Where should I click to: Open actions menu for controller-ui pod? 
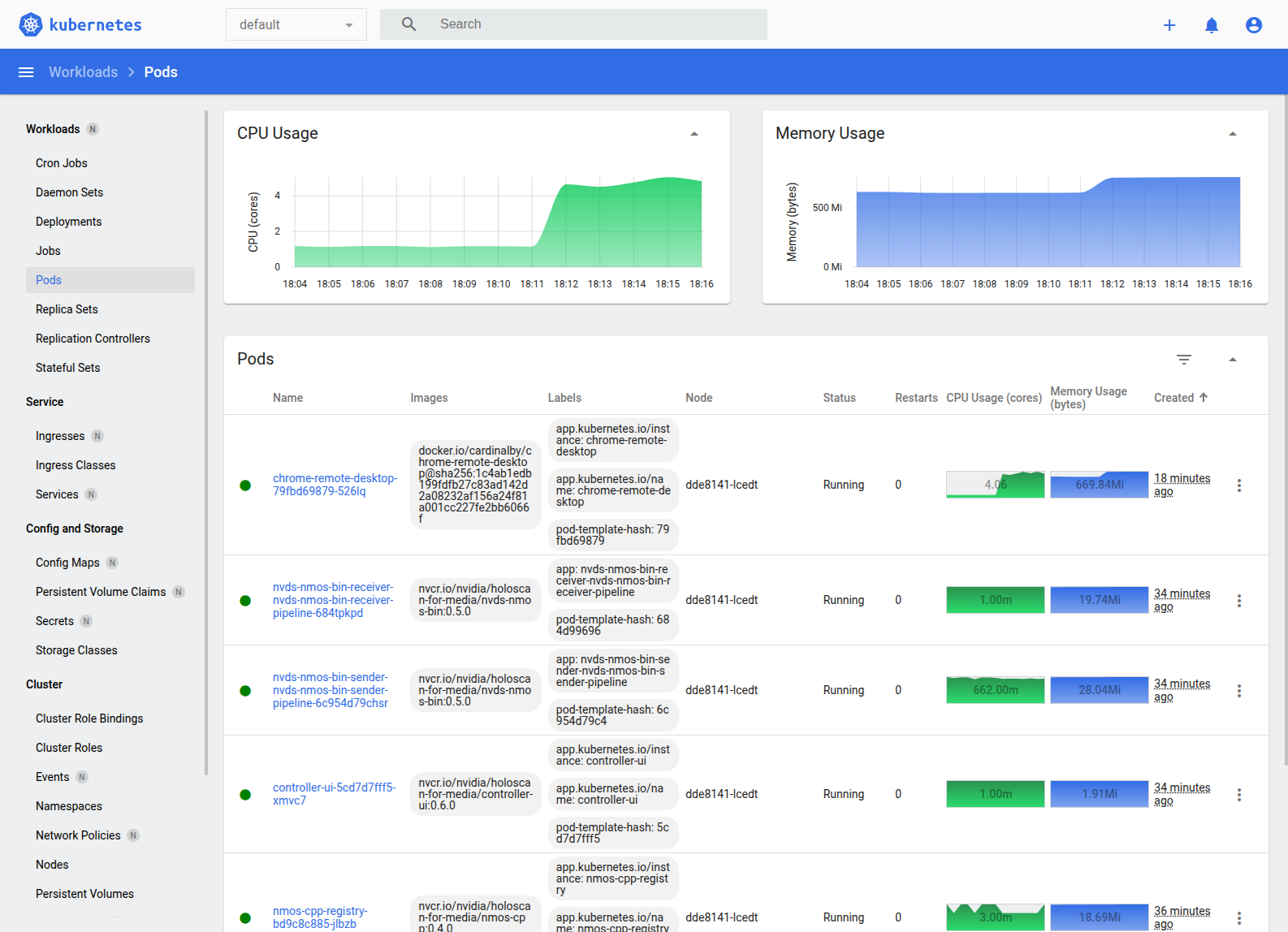tap(1239, 795)
